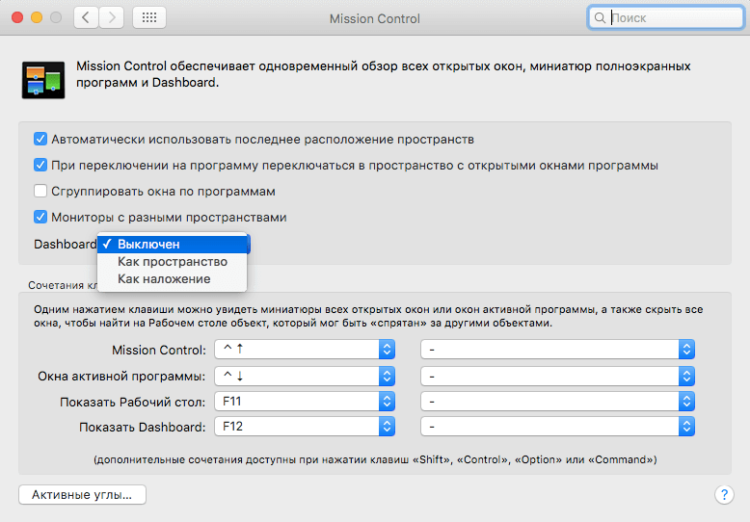Open Mission Control mouse shortcut dropdown
Screen dimensions: 750x522
[x=557, y=349]
